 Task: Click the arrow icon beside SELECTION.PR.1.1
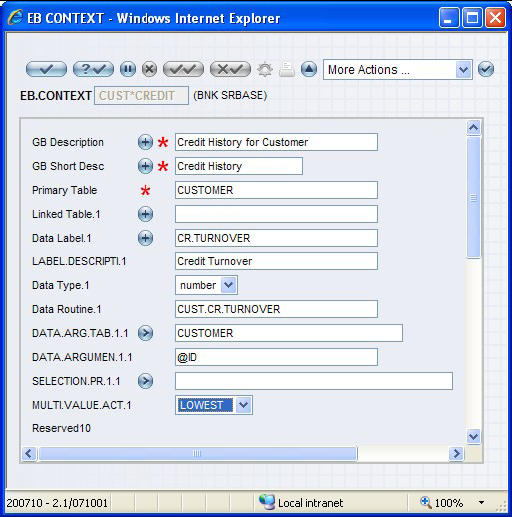coord(145,381)
